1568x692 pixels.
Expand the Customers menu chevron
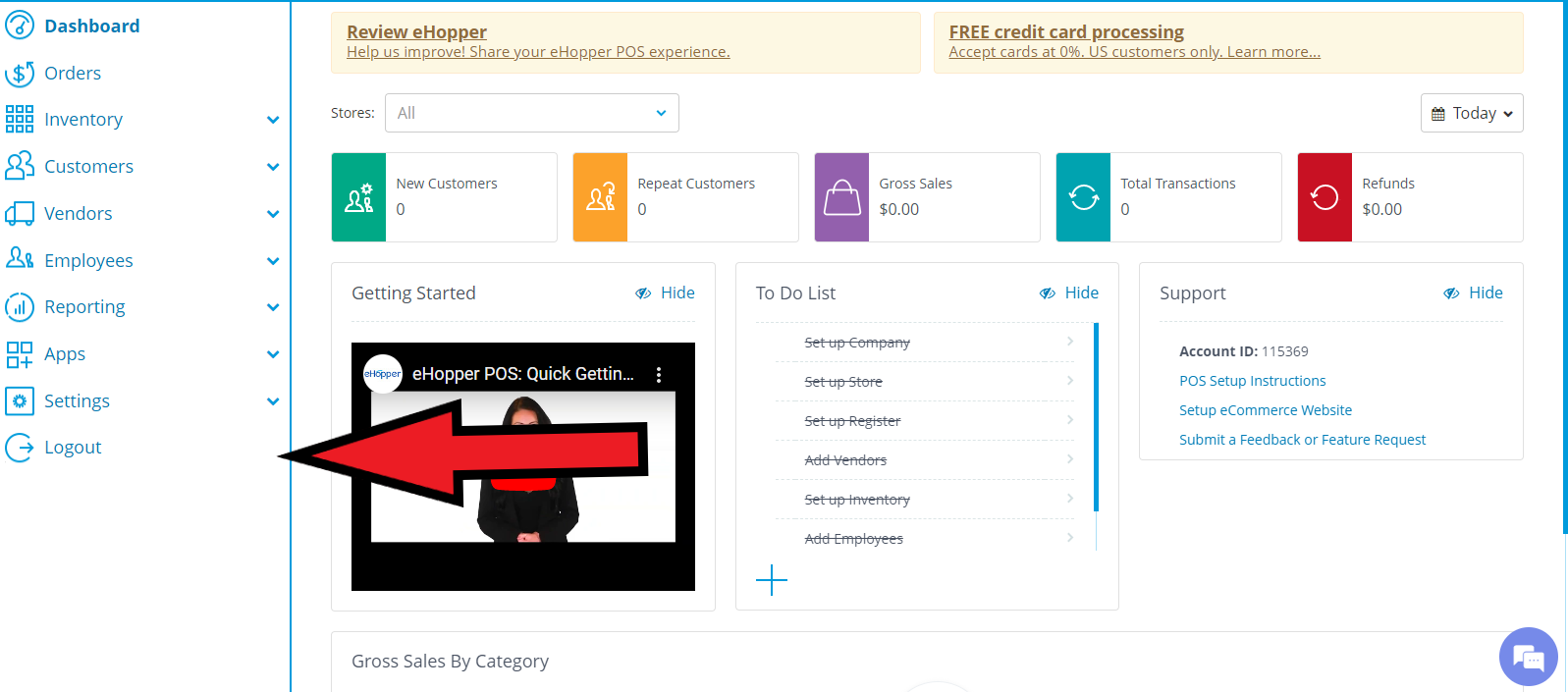click(x=273, y=167)
